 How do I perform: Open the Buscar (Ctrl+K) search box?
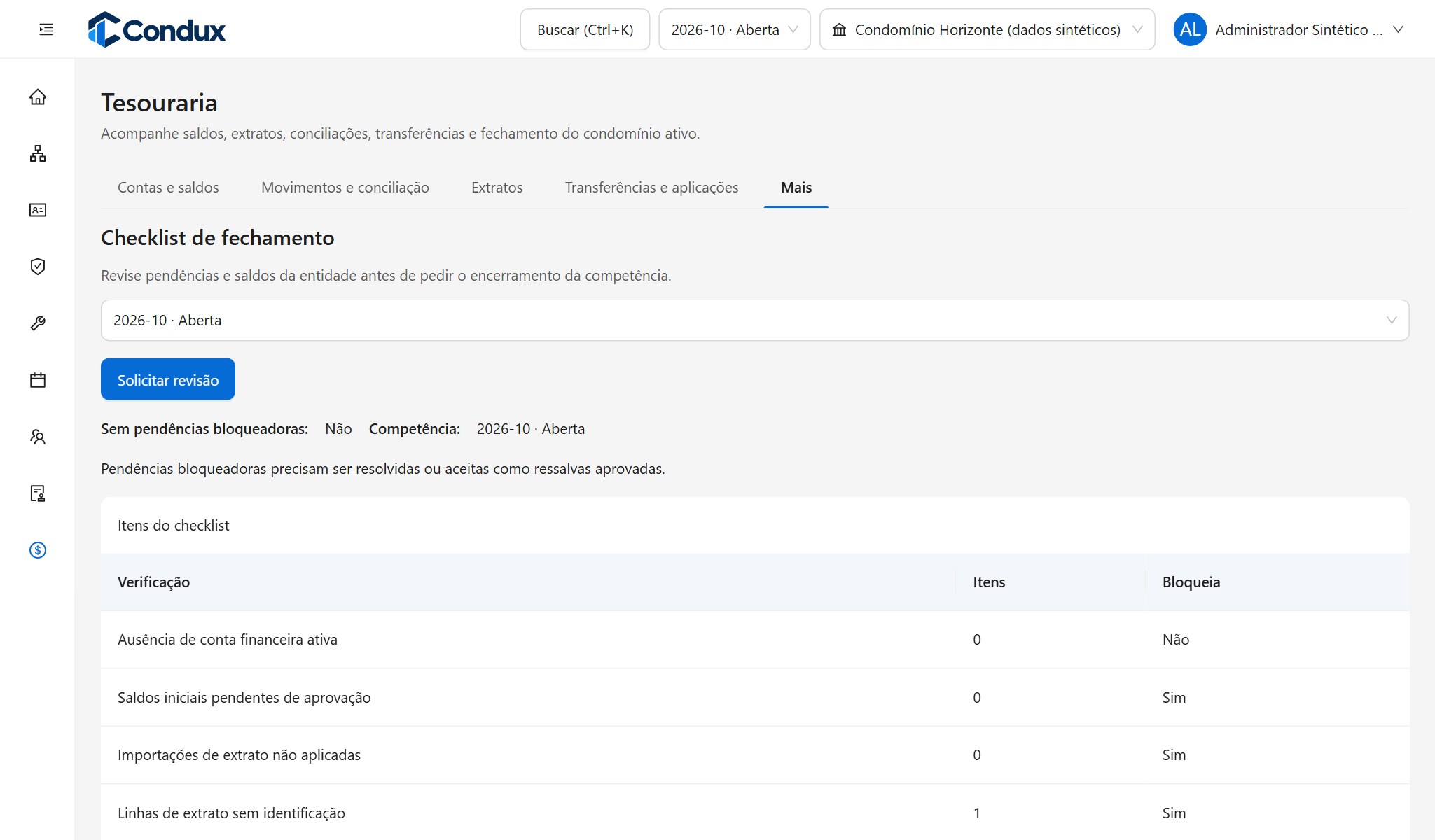(x=585, y=29)
